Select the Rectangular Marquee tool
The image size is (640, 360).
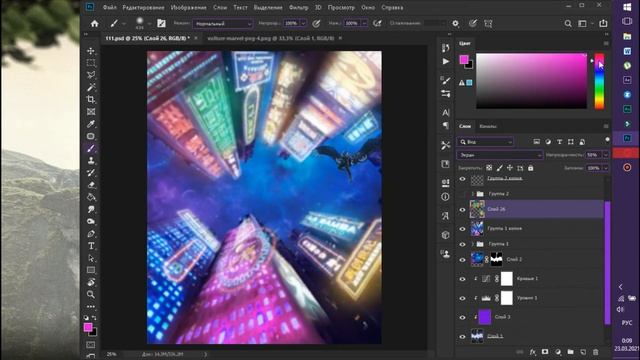91,63
